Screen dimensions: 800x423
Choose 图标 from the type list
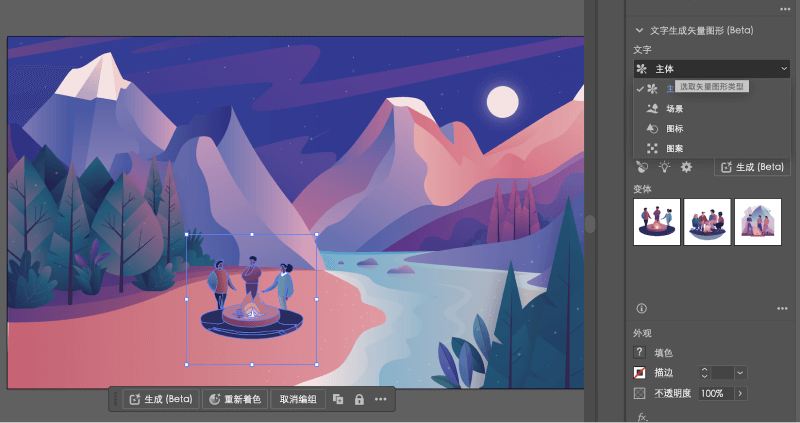coord(675,128)
